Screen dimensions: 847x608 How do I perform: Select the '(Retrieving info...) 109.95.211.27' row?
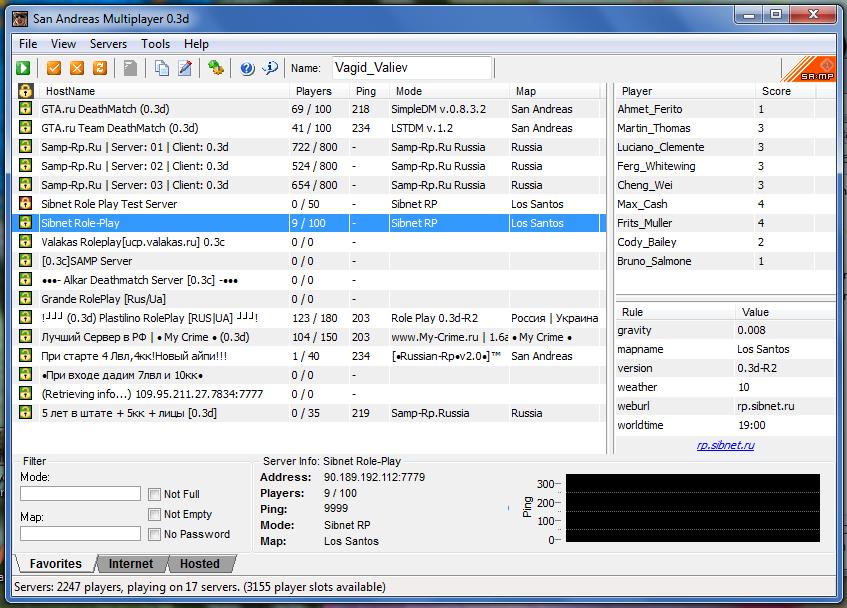(309, 394)
